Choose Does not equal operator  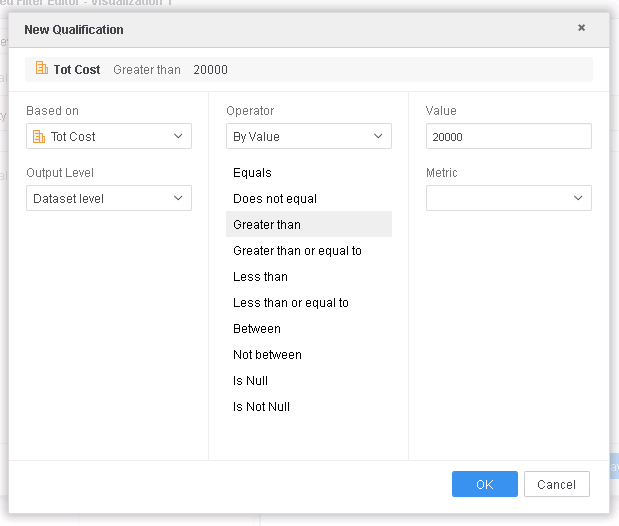pyautogui.click(x=275, y=199)
